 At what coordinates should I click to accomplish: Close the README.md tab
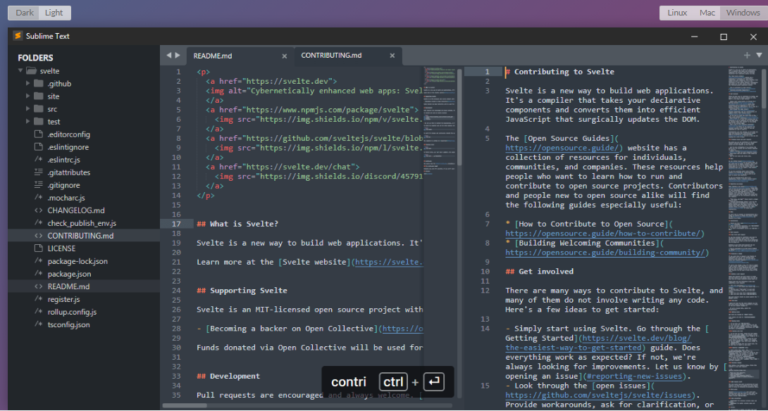coord(286,55)
